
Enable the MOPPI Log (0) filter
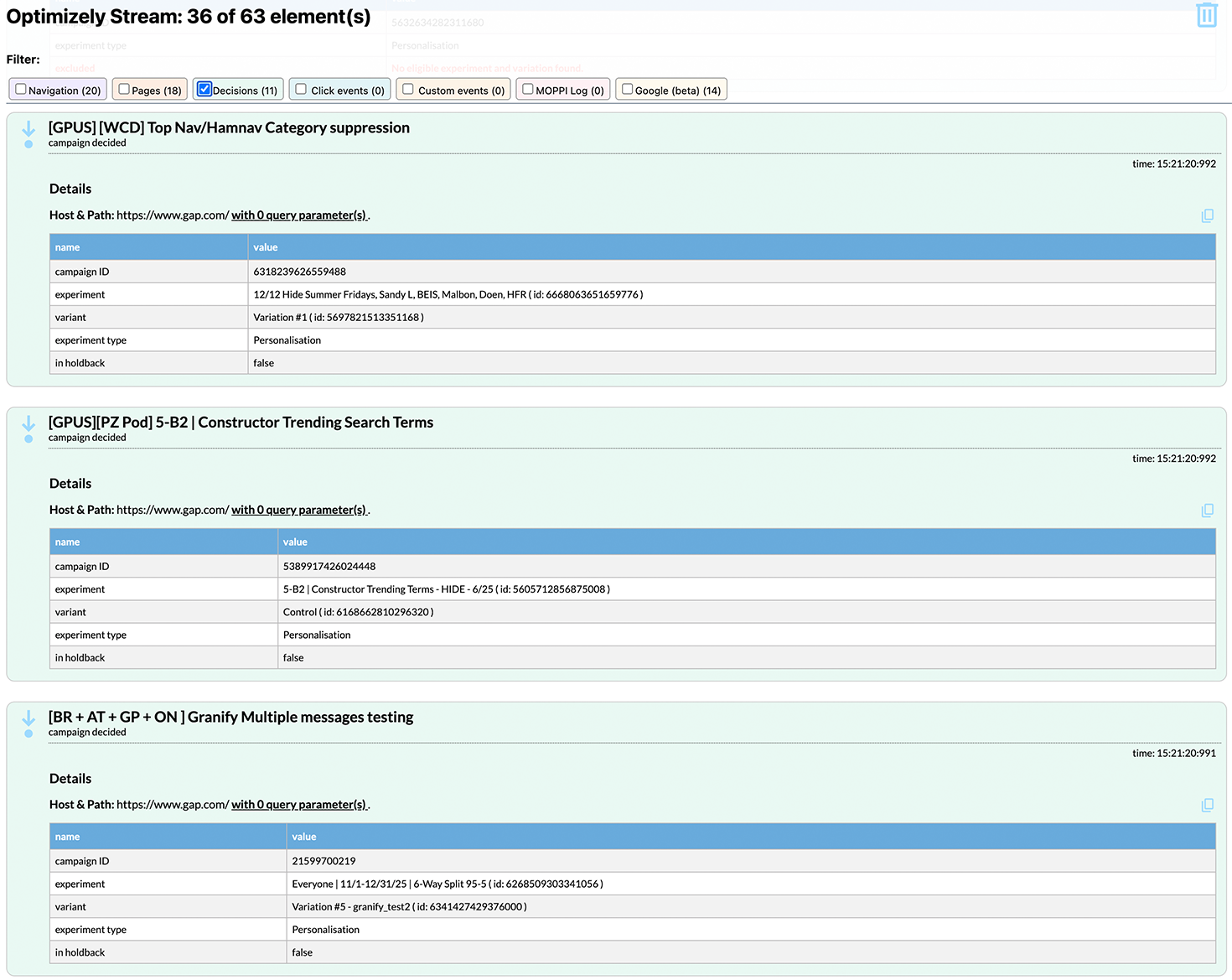point(528,89)
